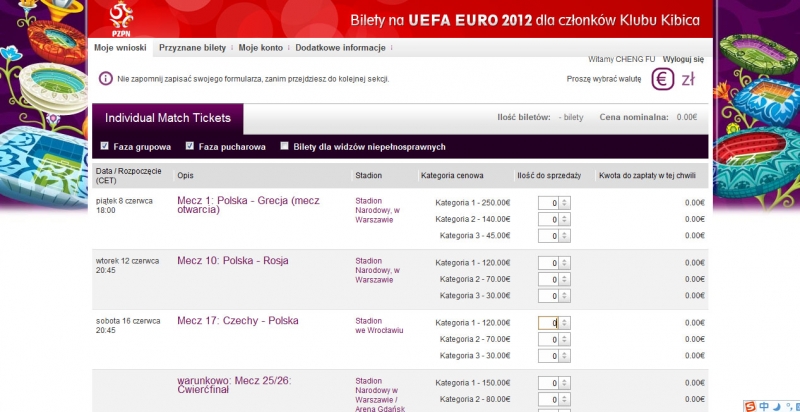Viewport: 800px width, 412px height.
Task: Select the złoty currency symbol
Action: click(x=688, y=80)
